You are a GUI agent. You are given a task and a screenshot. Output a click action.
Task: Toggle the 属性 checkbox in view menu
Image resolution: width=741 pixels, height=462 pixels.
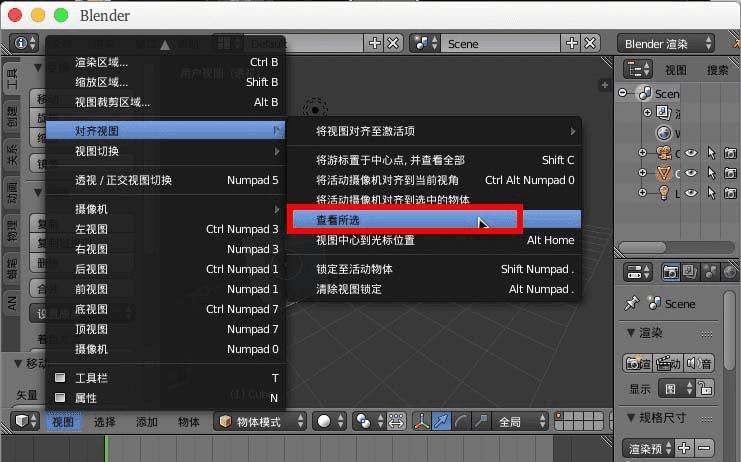tap(60, 397)
